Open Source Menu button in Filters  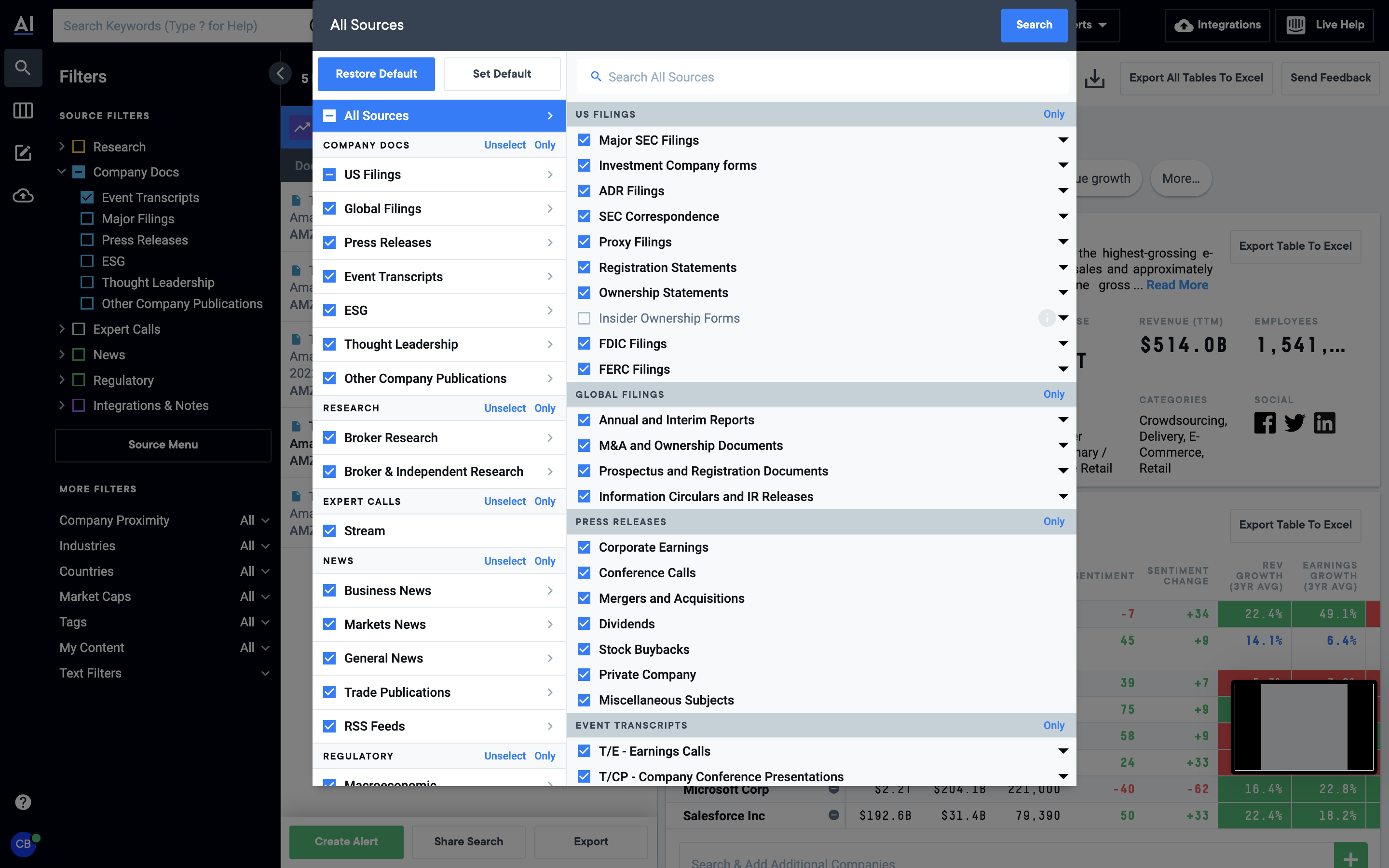click(x=163, y=445)
